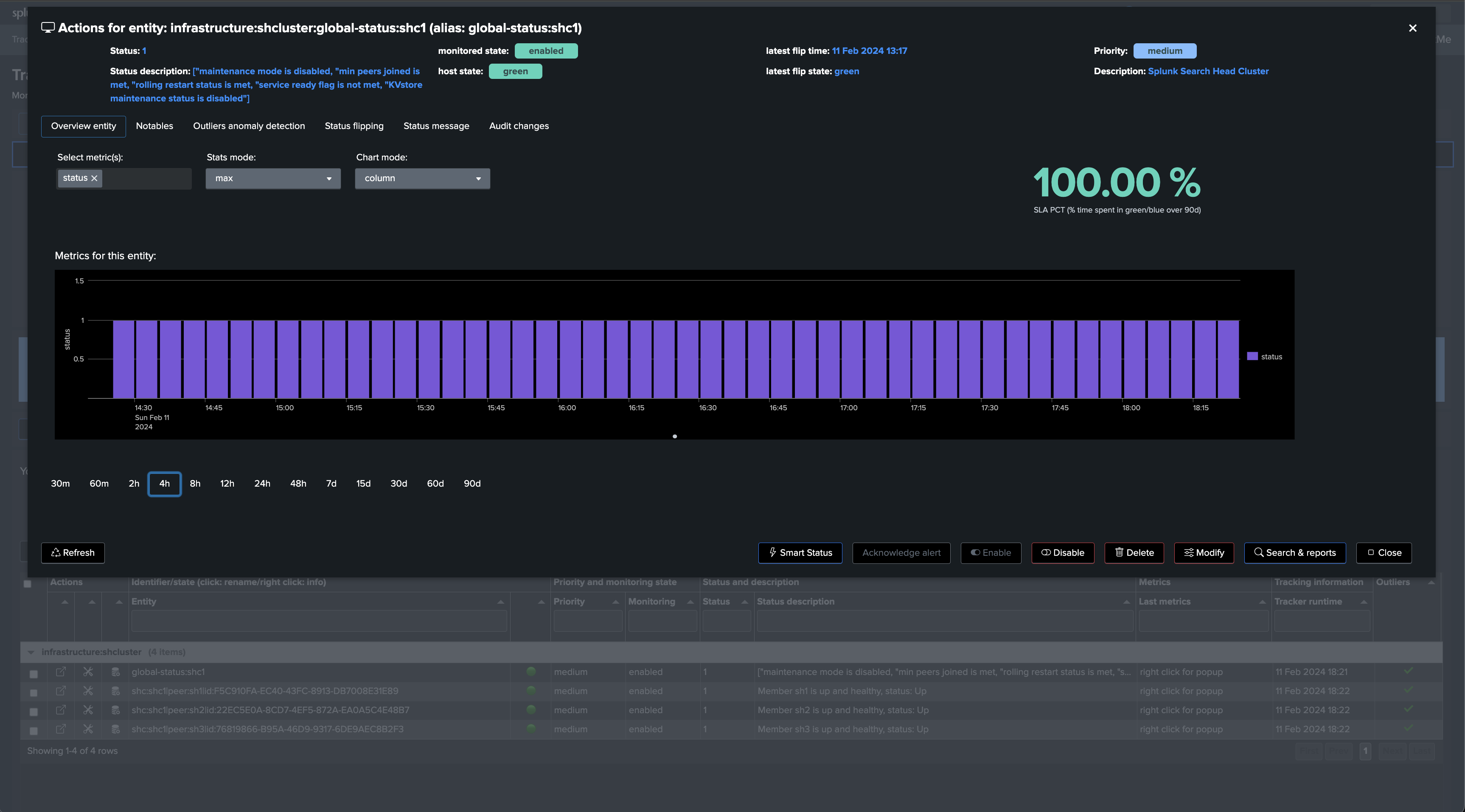Click the Disable toggle button

1062,553
